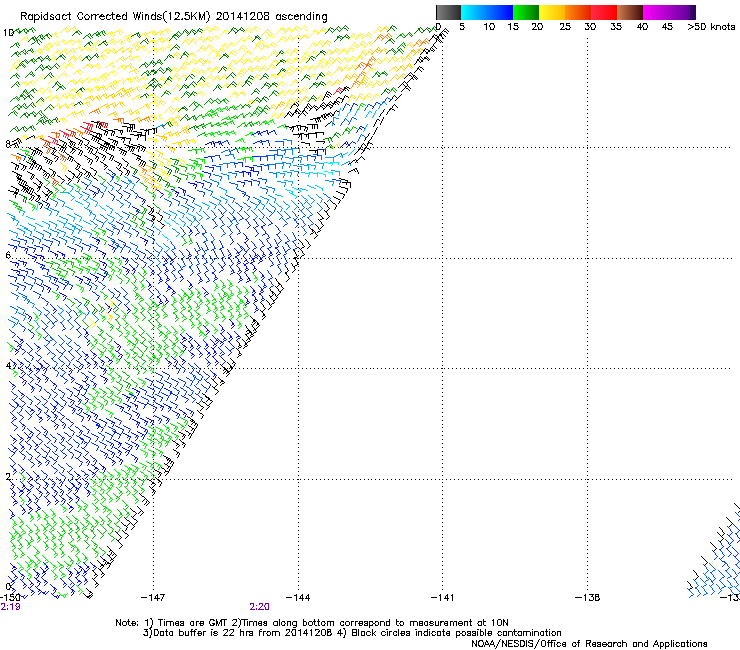Click the gray 0-5 knots color swatch
740x650 pixels.
coord(448,12)
